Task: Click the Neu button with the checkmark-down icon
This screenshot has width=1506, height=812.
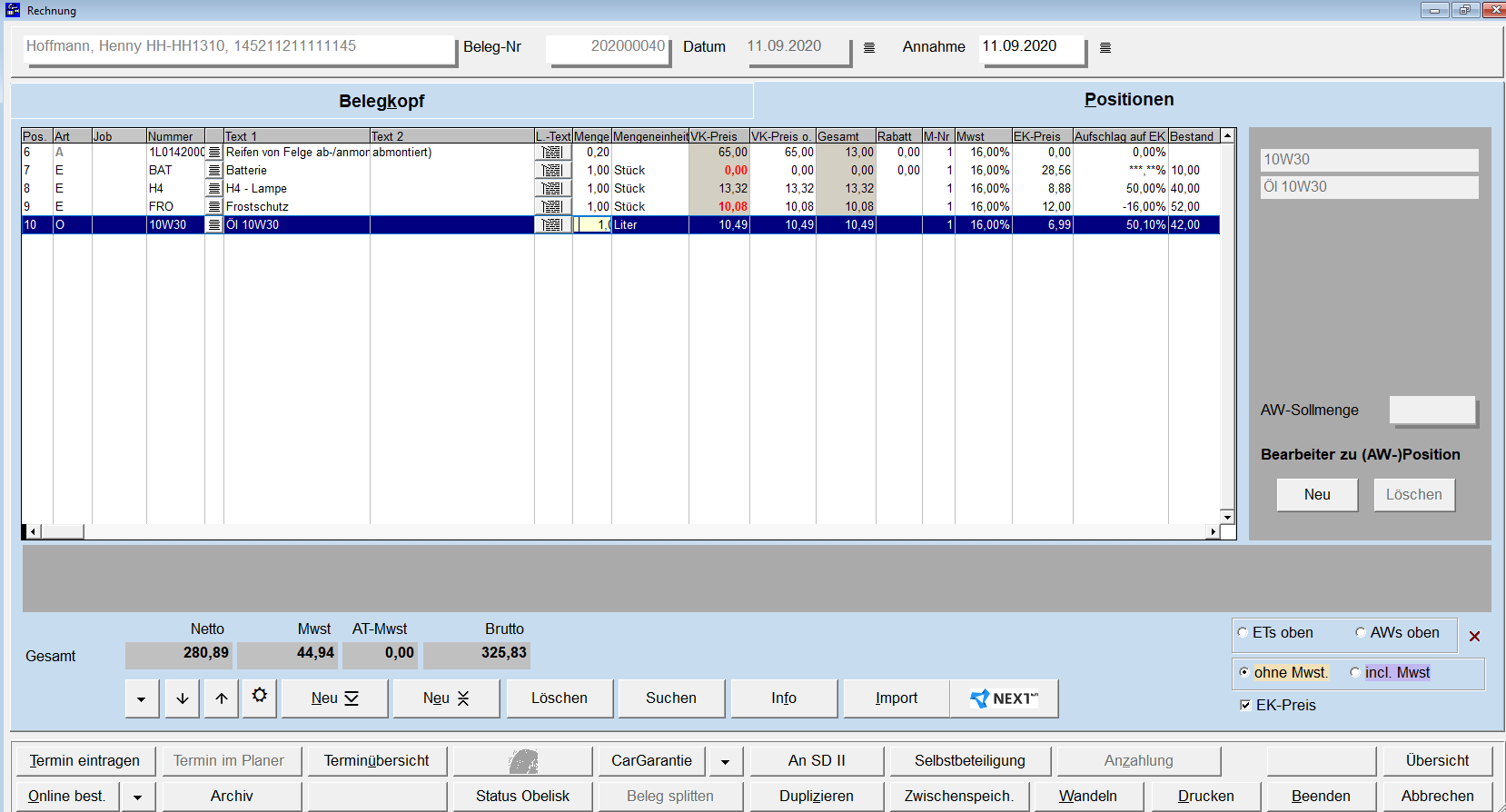Action: coord(335,698)
